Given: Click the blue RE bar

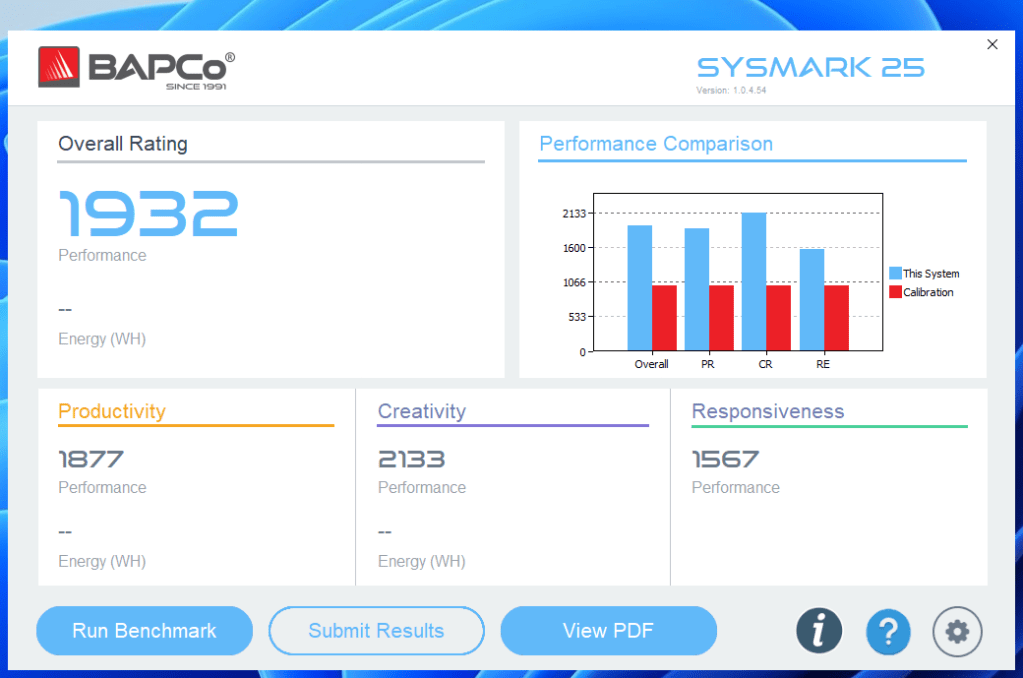Looking at the screenshot, I should click(814, 300).
